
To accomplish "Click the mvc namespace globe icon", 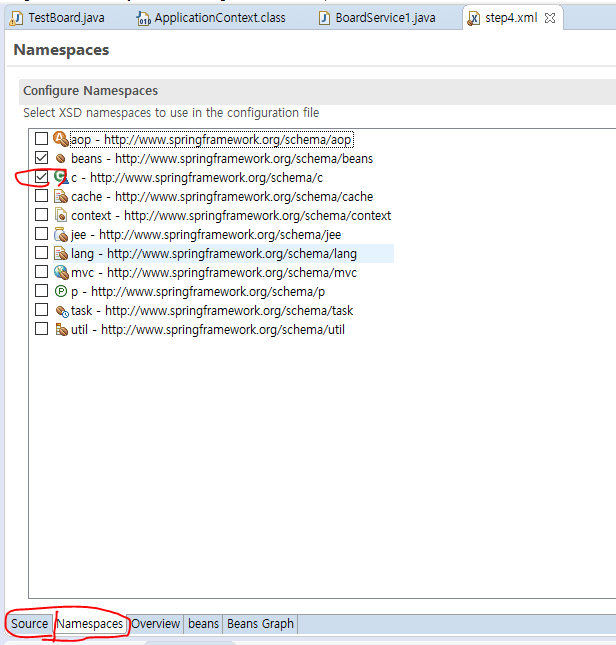I will tap(61, 272).
